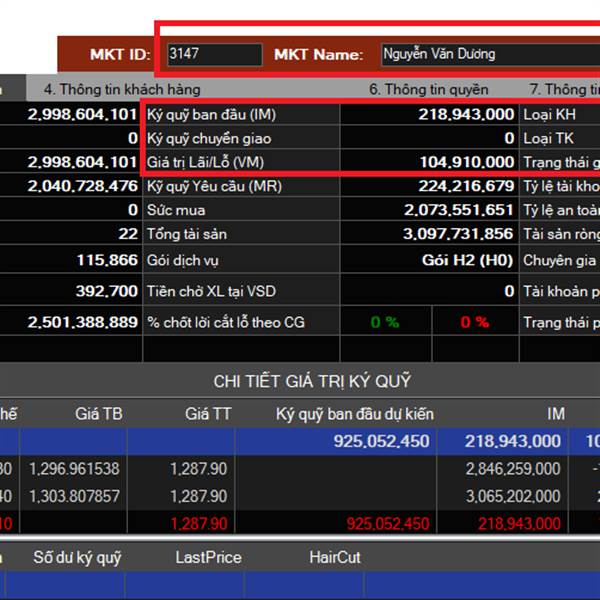This screenshot has height=600, width=600.
Task: Select the row with Giá TB 1,296.961538
Action: pos(74,468)
